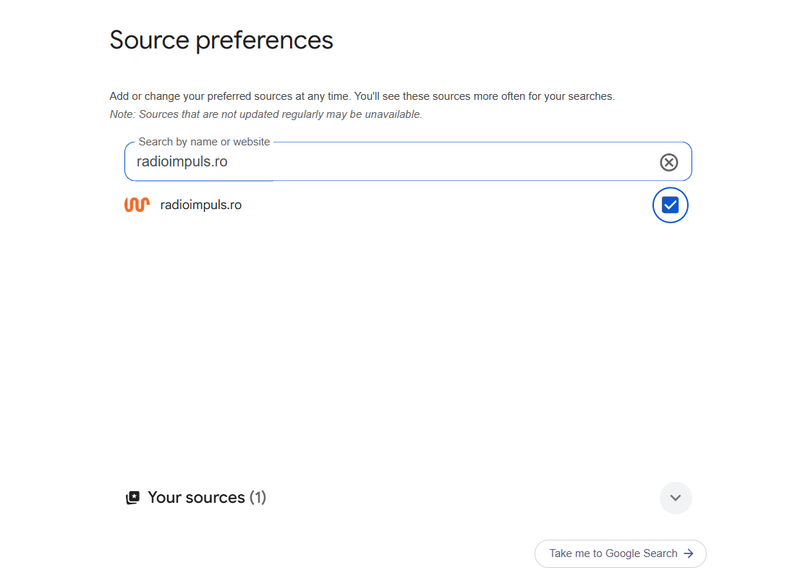
Task: Click the checkmark inside the blue checkbox
Action: click(670, 205)
